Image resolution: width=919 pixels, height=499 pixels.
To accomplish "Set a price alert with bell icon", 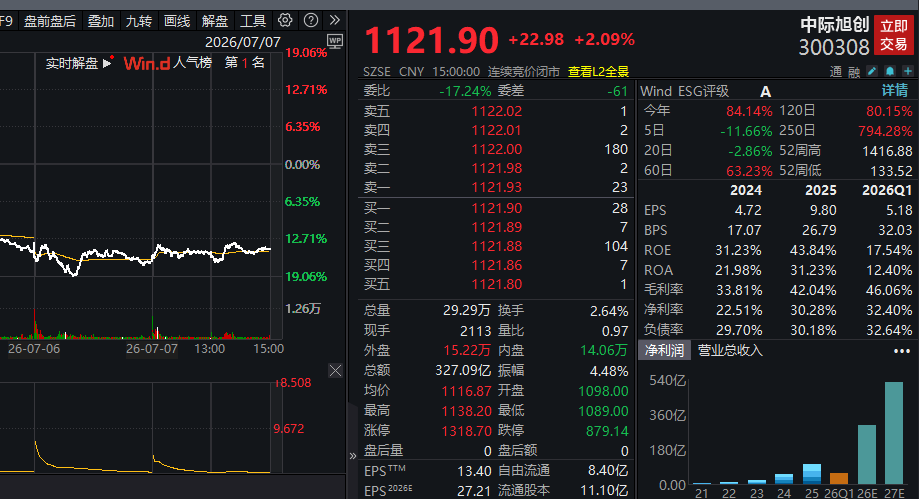I will coord(890,72).
